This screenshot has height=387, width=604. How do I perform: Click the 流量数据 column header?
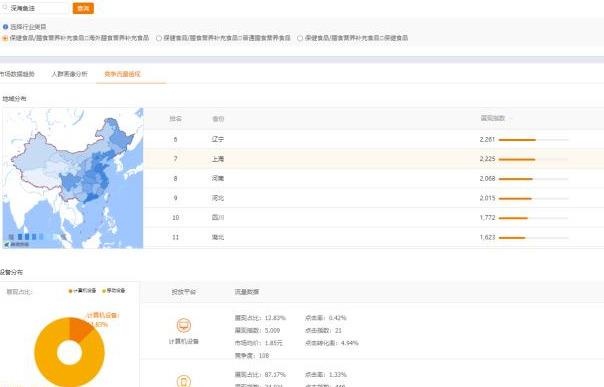[247, 292]
